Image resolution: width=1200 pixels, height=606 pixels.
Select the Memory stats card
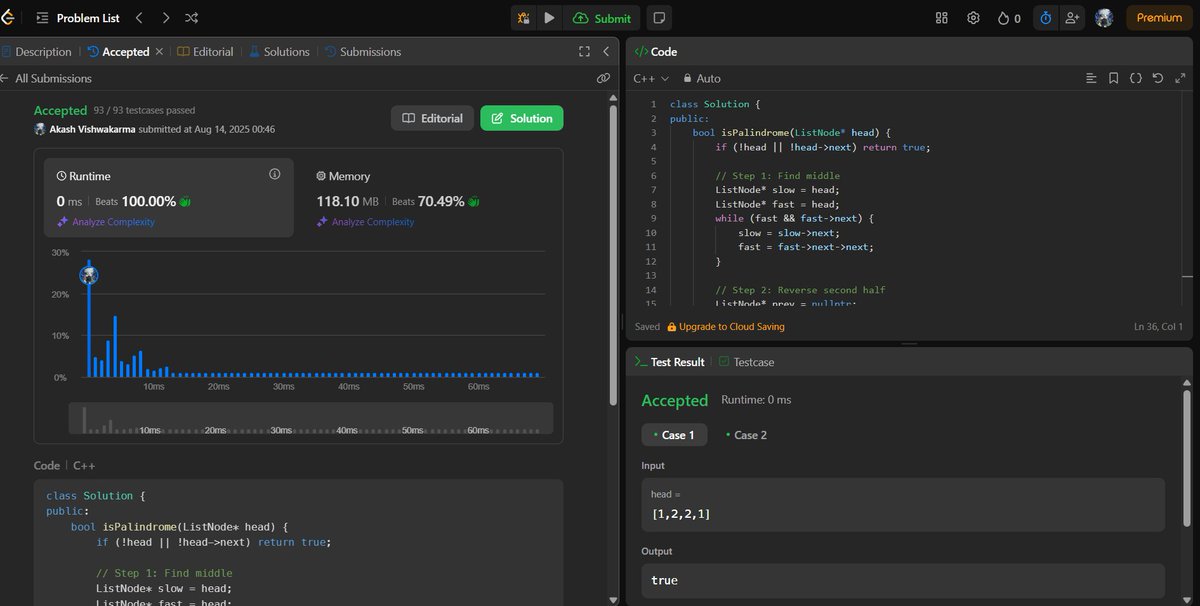pos(428,198)
